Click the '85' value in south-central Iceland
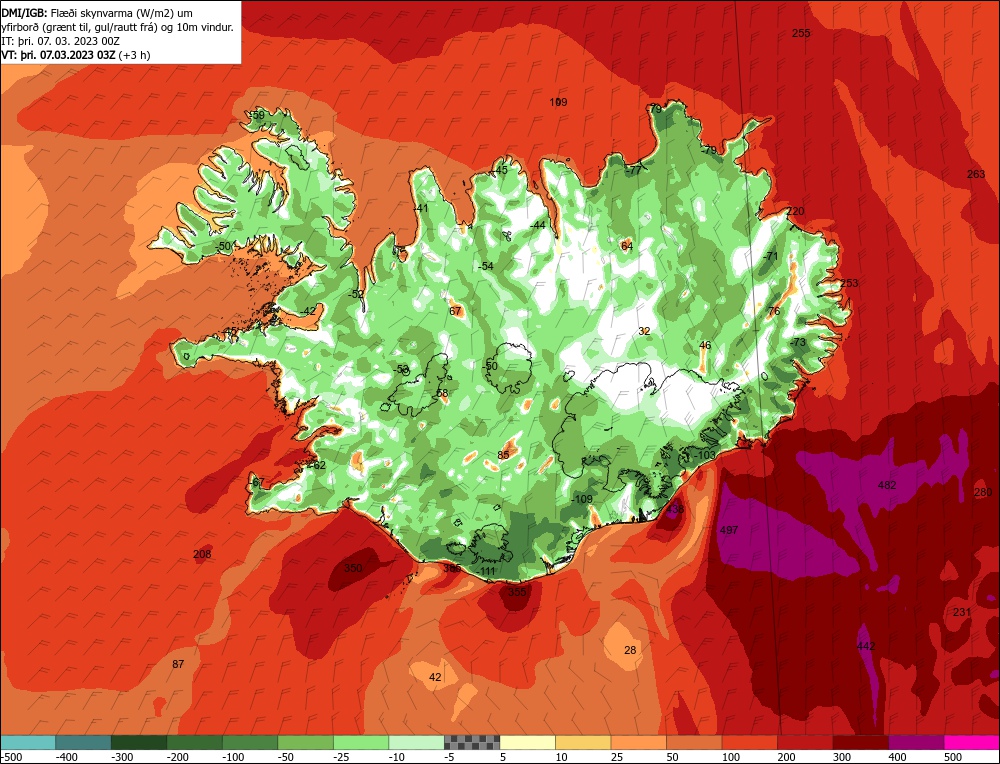The height and width of the screenshot is (764, 1000). click(x=503, y=455)
